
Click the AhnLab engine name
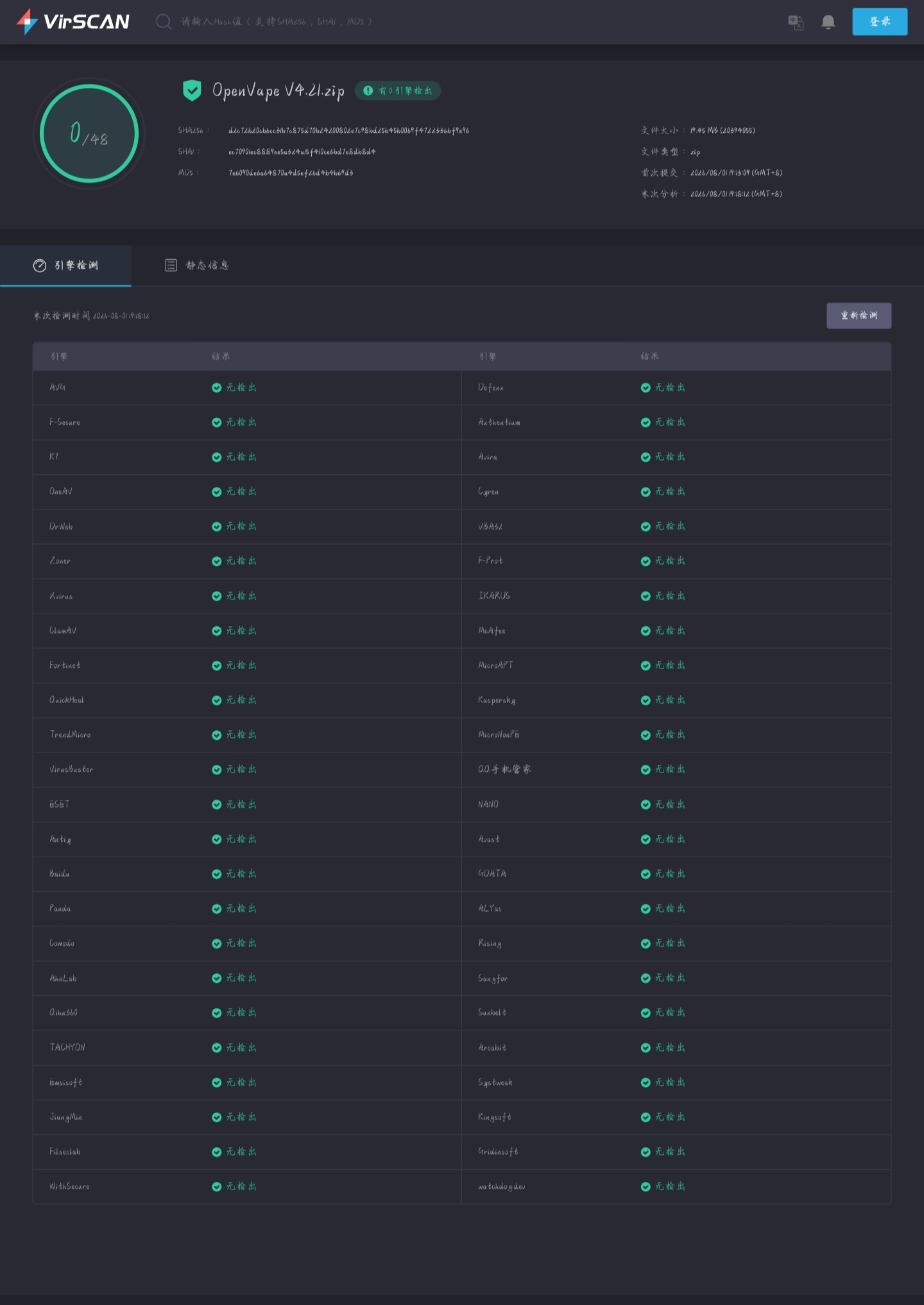point(63,978)
